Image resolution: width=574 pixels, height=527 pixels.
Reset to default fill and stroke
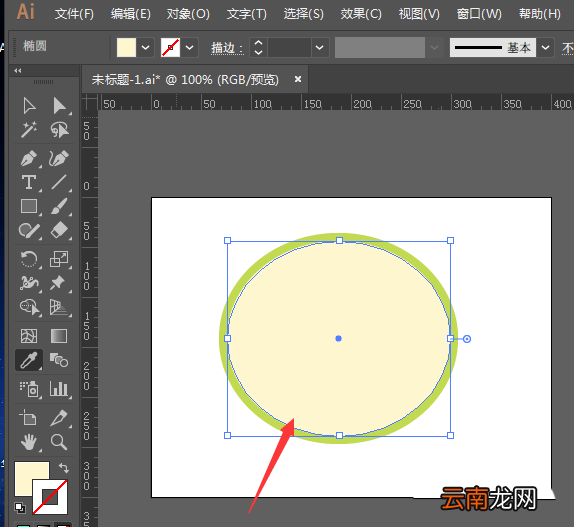[20, 508]
